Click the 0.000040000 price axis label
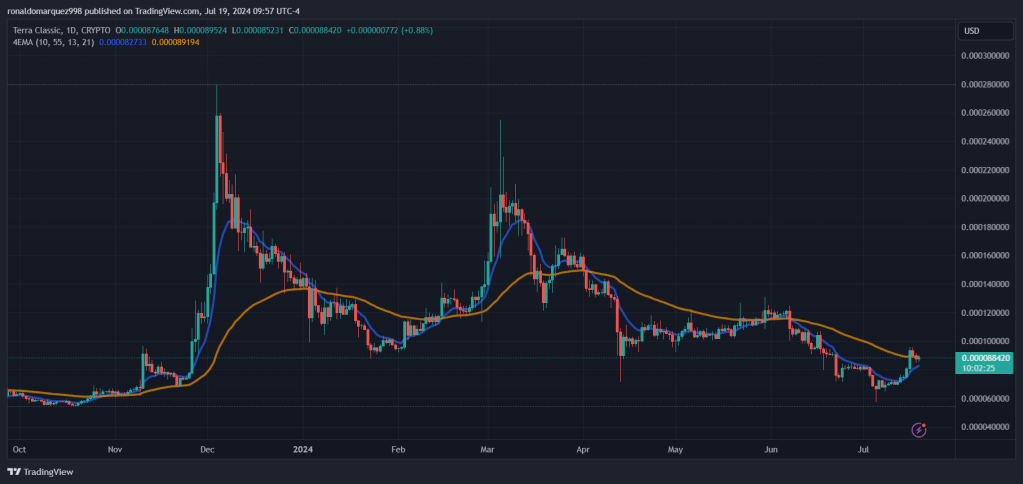Viewport: 1023px width, 484px height. (986, 427)
